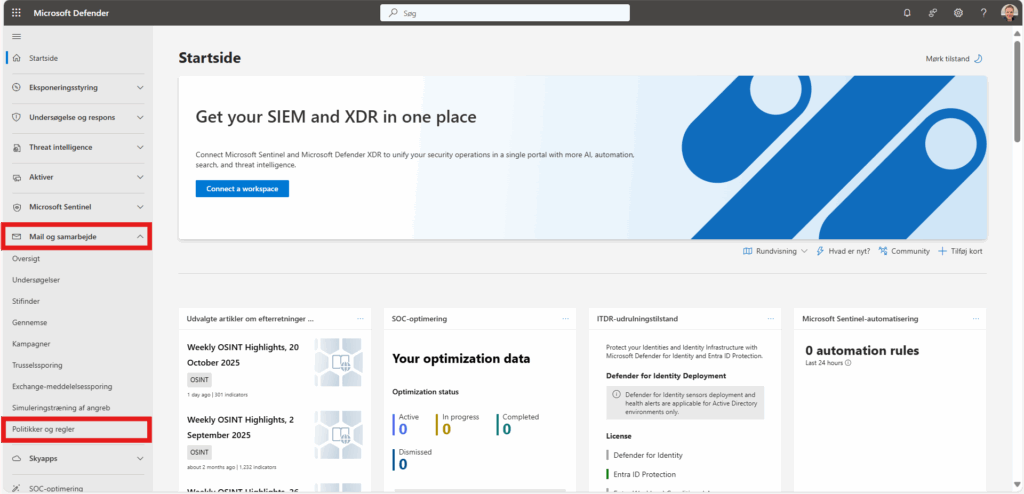Click the '0 automation rules' text
1024x494 pixels.
pos(861,351)
